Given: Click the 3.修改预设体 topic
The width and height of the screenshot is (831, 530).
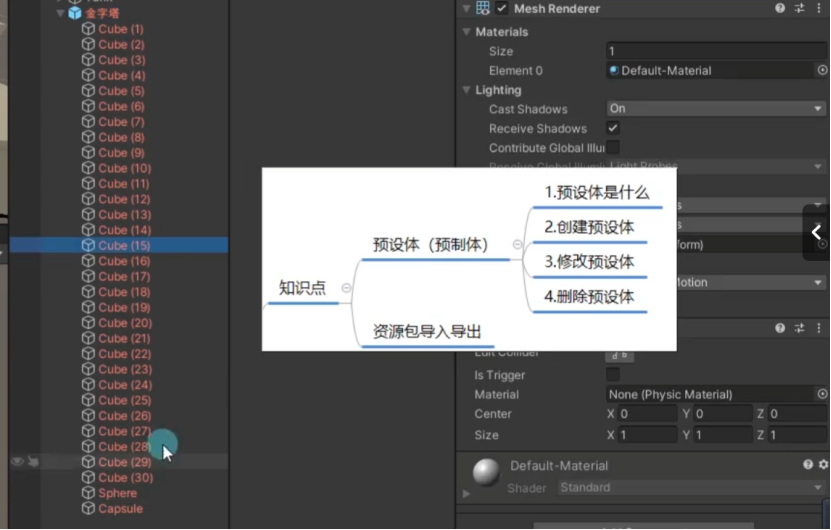Looking at the screenshot, I should coord(589,262).
